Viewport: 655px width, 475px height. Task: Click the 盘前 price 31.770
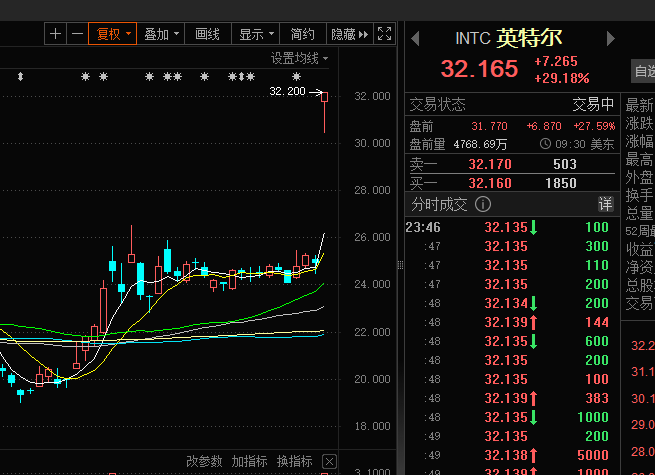[x=489, y=126]
